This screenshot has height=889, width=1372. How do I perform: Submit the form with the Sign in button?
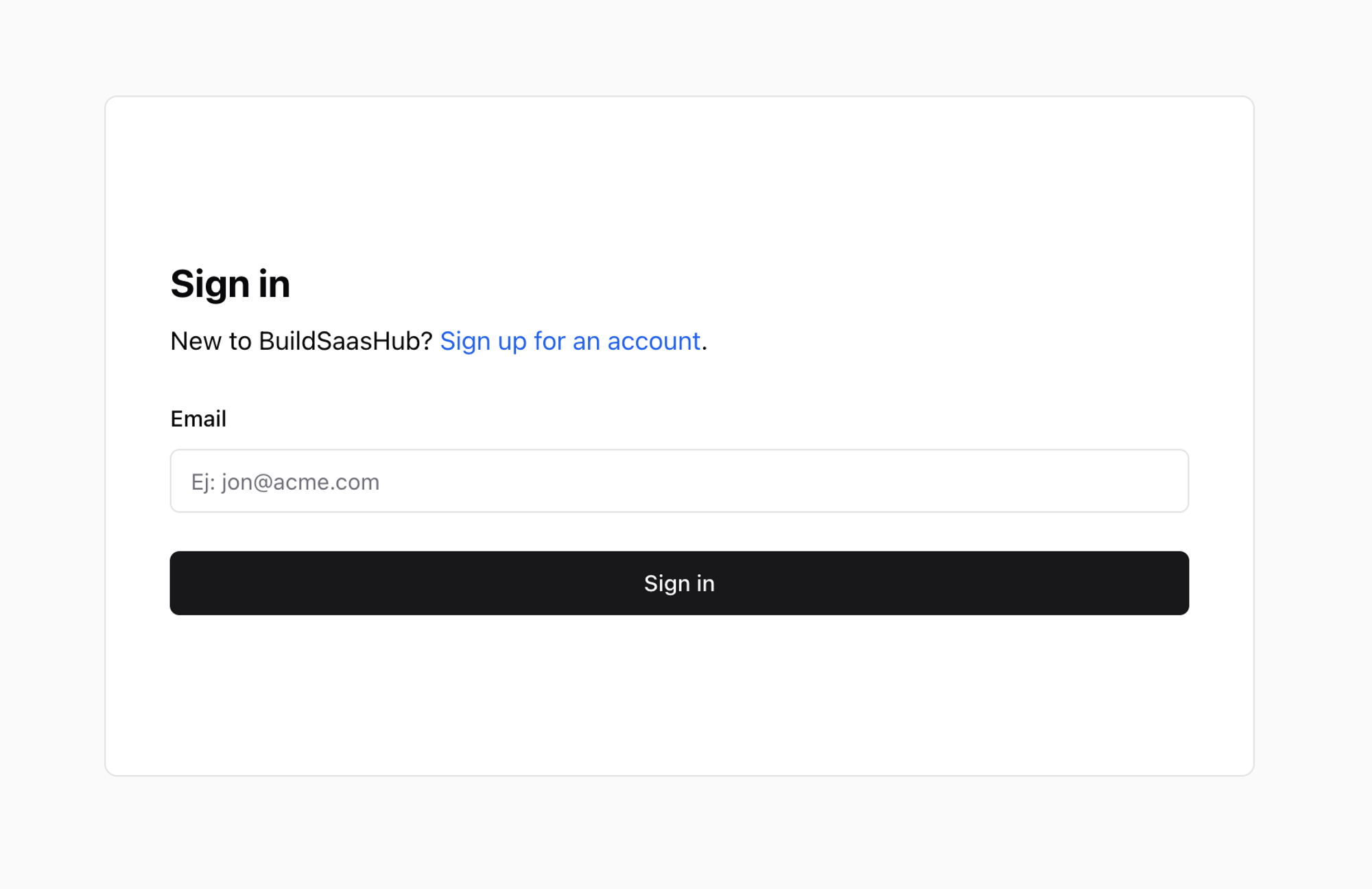(x=679, y=583)
